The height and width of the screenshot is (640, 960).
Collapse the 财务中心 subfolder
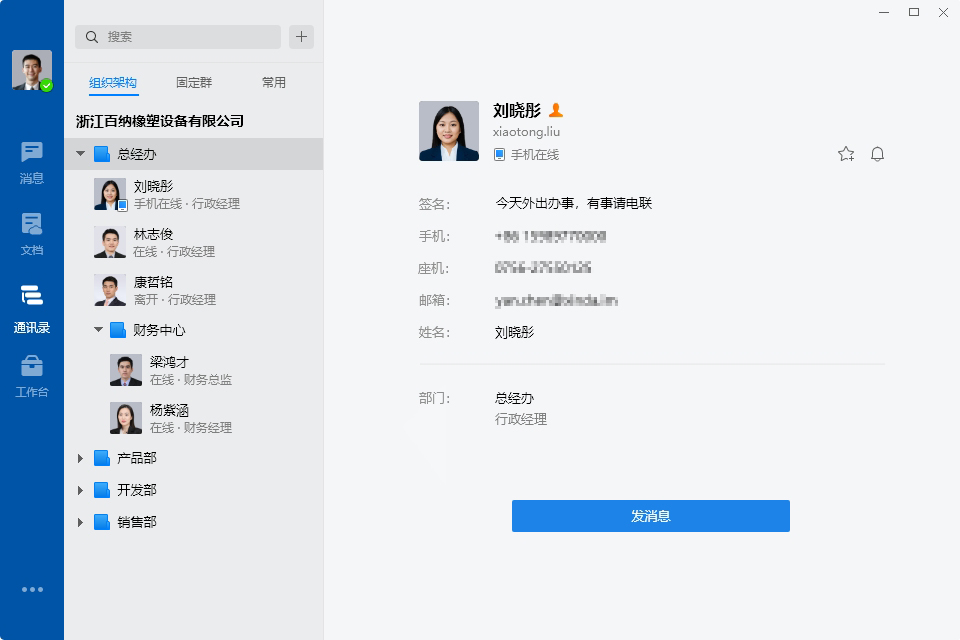coord(98,330)
